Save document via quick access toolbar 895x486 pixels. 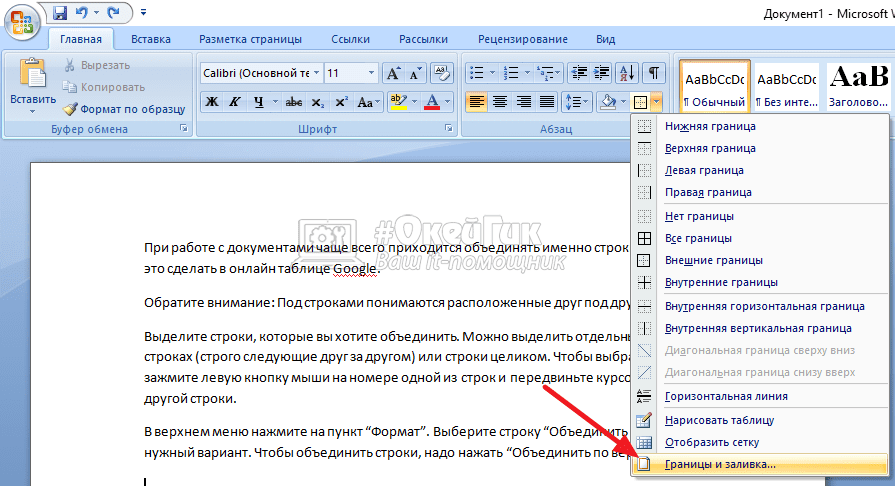(x=60, y=12)
